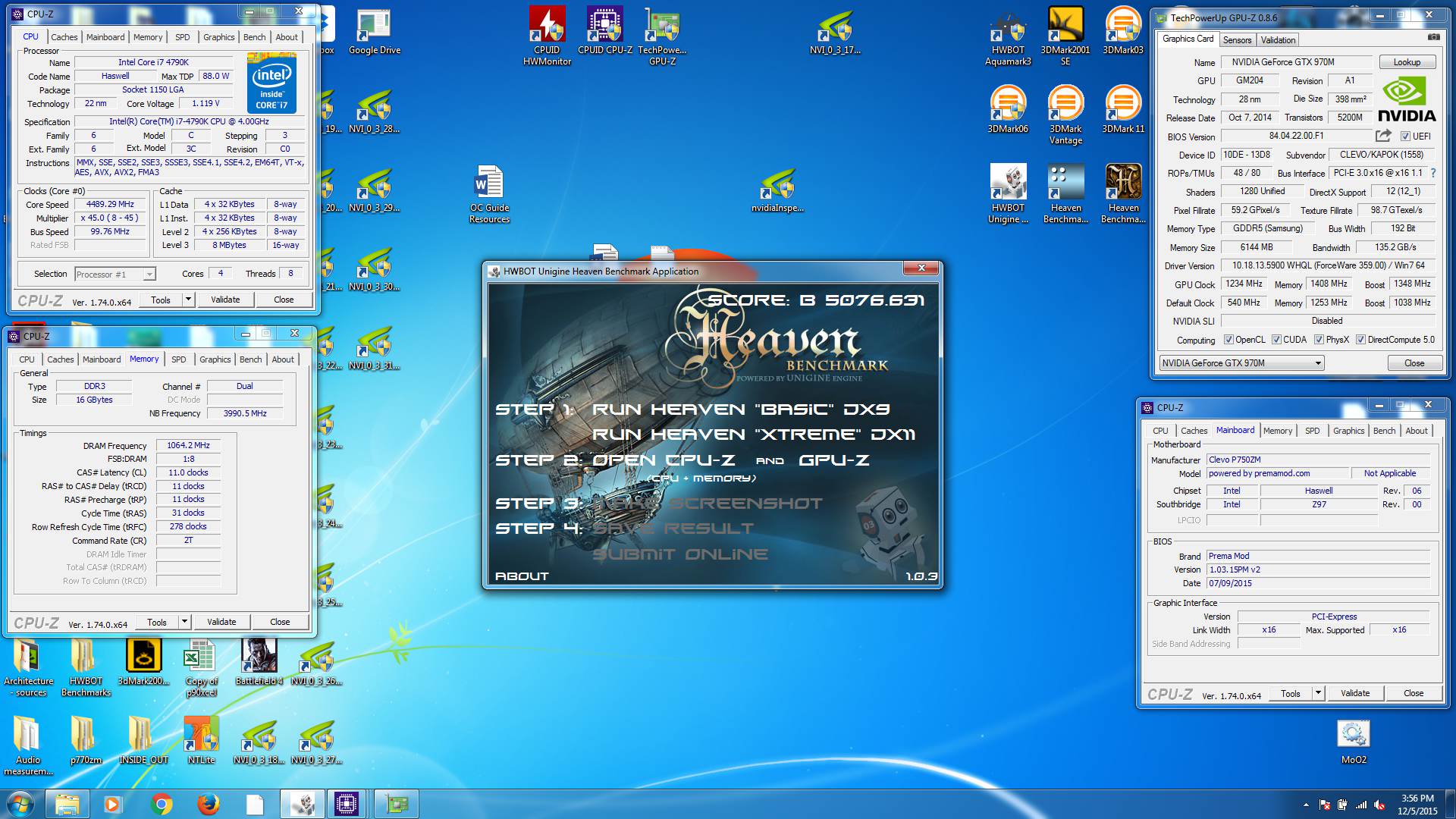1456x819 pixels.
Task: Expand the Tools arrow in CPU-Z Mainboard window
Action: (x=1318, y=693)
